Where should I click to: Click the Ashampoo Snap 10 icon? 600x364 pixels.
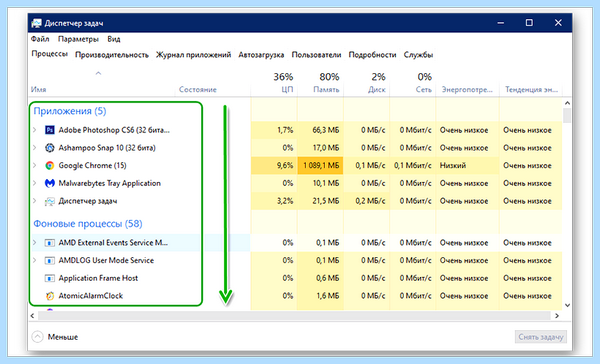[x=50, y=148]
